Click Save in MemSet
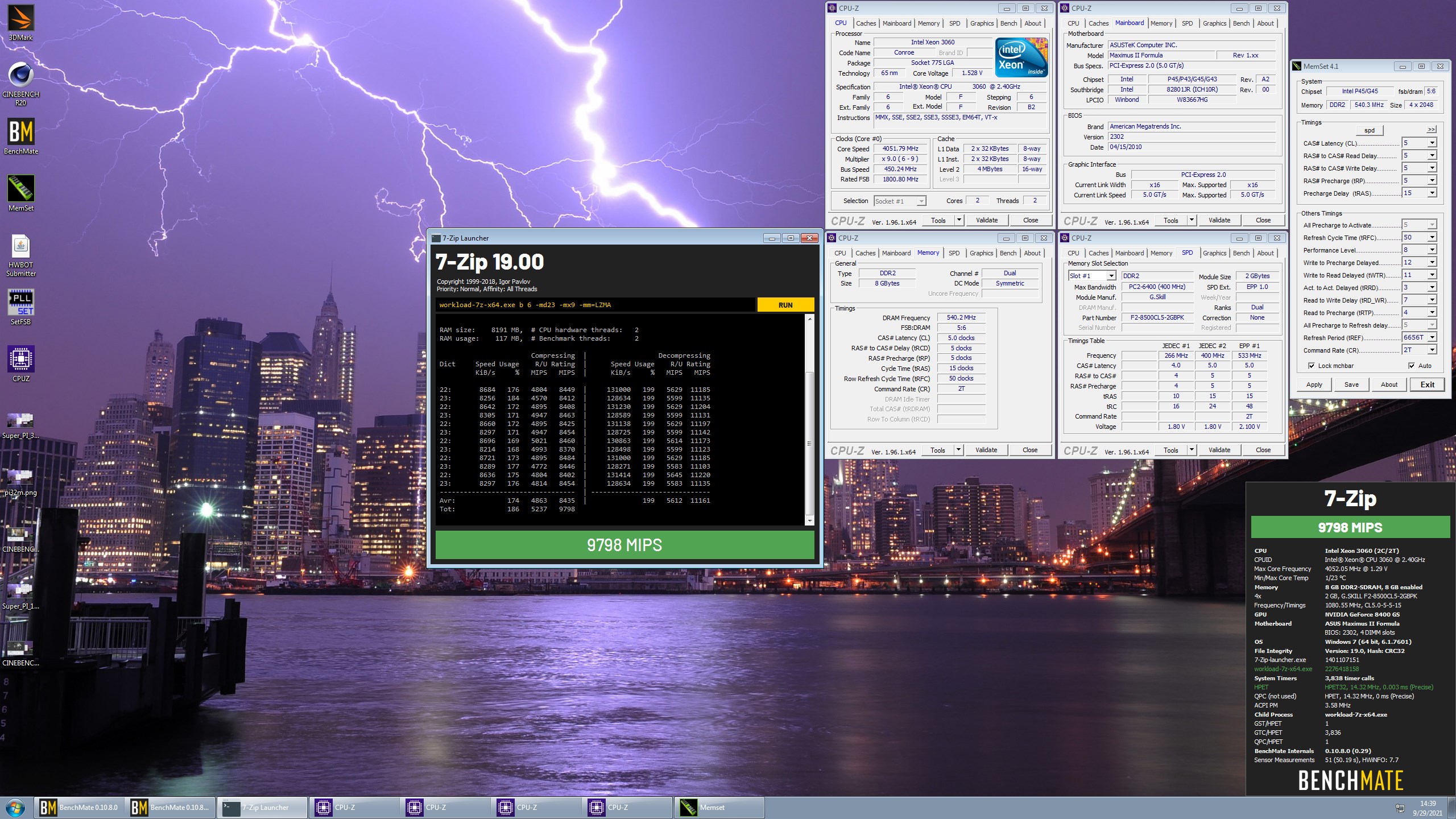This screenshot has width=1456, height=819. (1351, 384)
